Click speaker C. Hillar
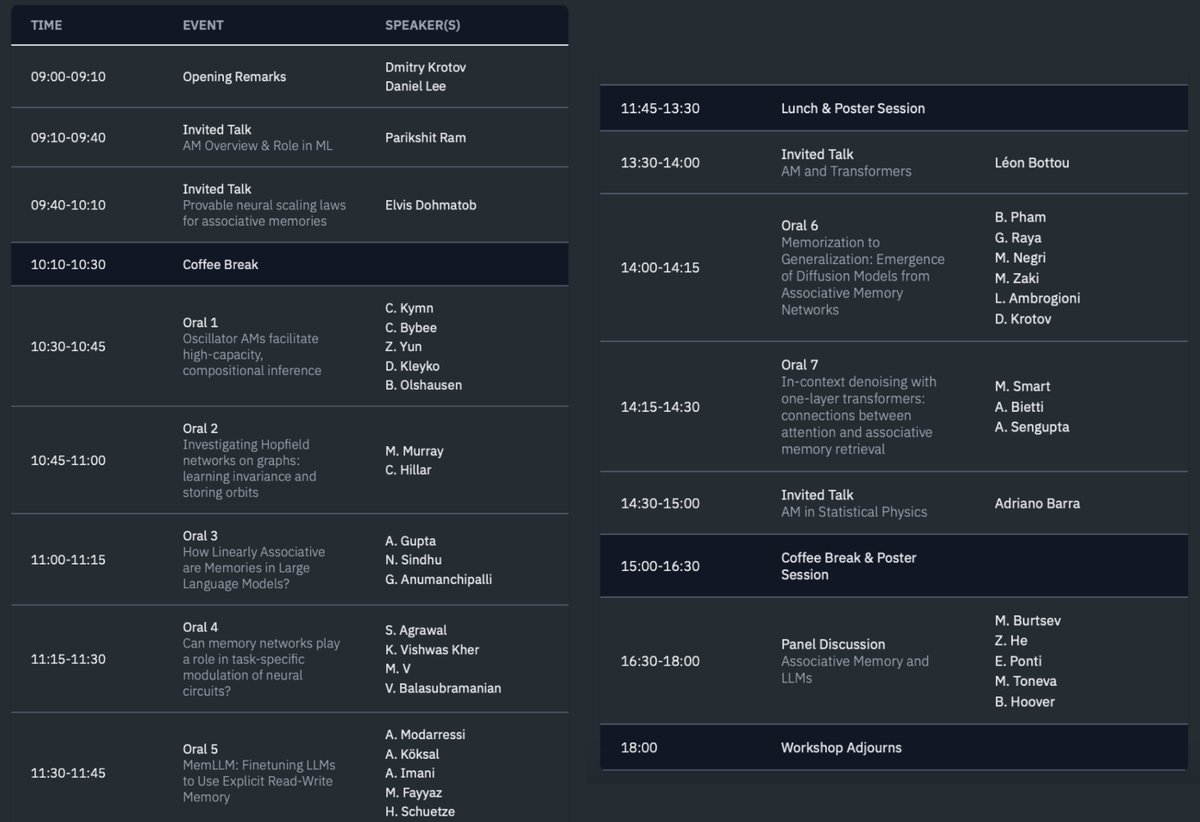 tap(408, 470)
